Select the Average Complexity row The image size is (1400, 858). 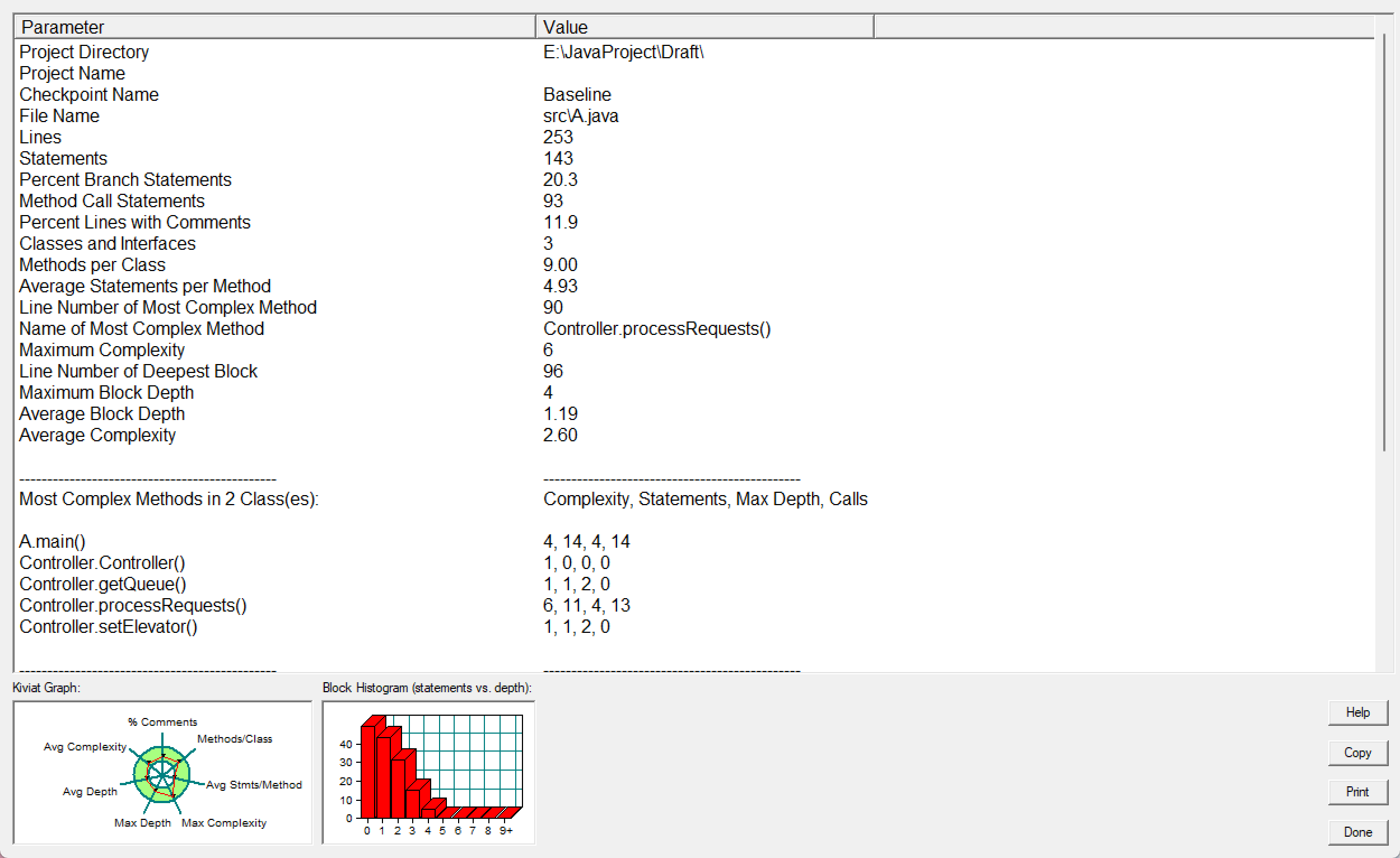[x=97, y=435]
